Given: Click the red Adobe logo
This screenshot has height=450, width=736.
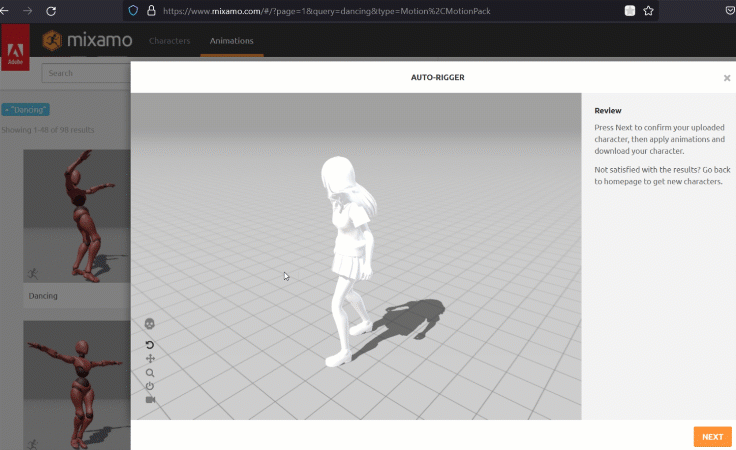Looking at the screenshot, I should click(x=15, y=48).
